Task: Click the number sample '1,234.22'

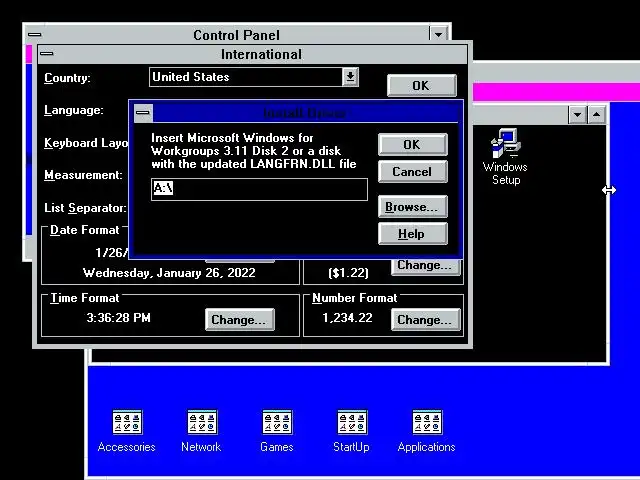Action: click(x=347, y=318)
